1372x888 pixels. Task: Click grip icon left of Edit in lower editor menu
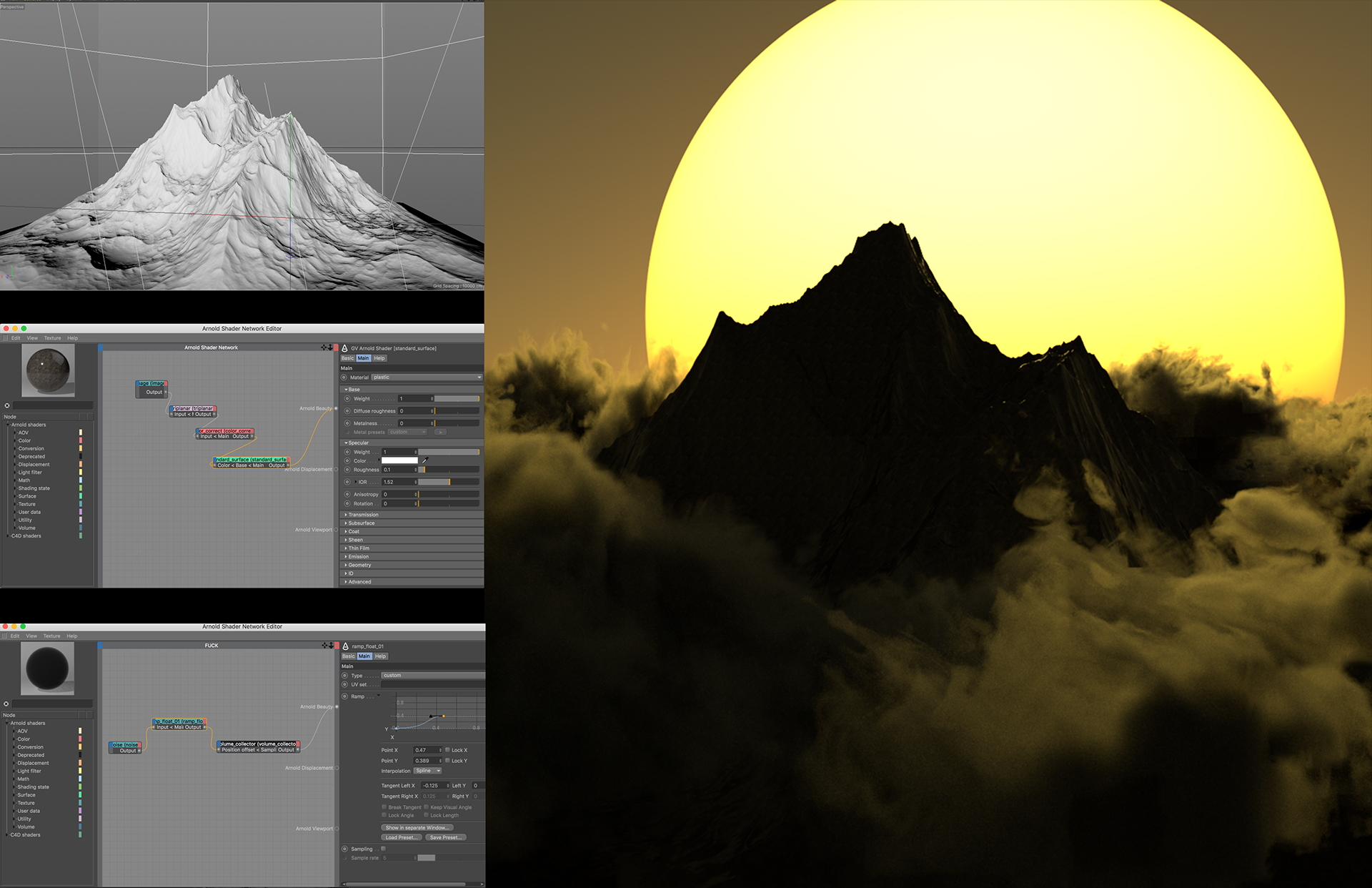(x=5, y=636)
